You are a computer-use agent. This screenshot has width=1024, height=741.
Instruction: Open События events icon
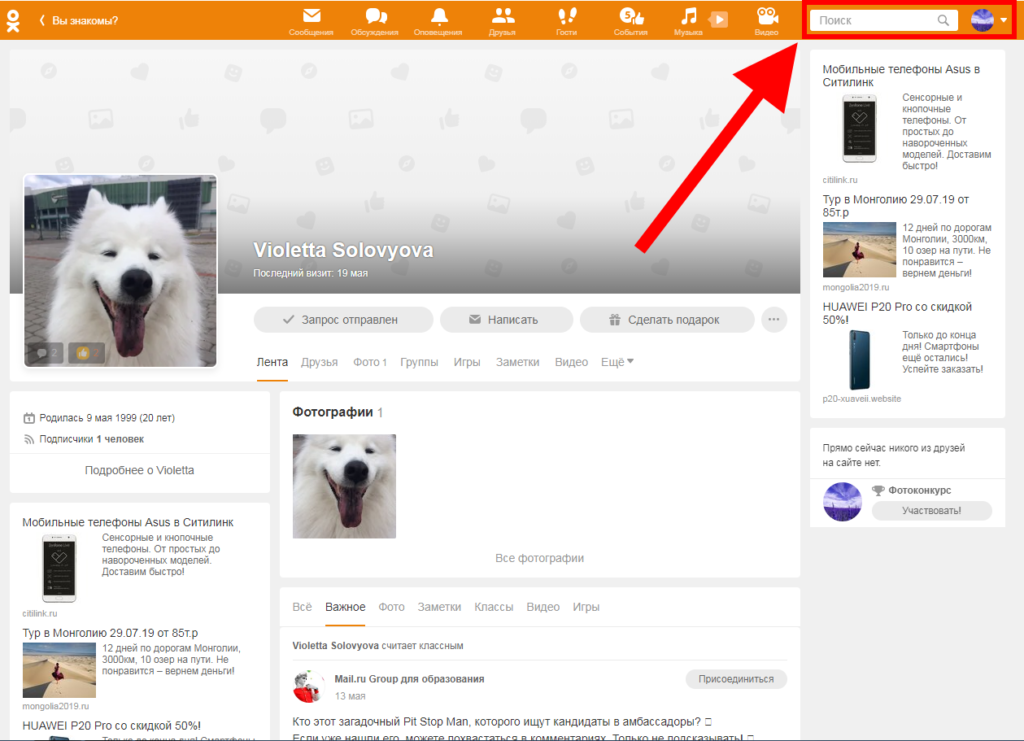point(630,17)
